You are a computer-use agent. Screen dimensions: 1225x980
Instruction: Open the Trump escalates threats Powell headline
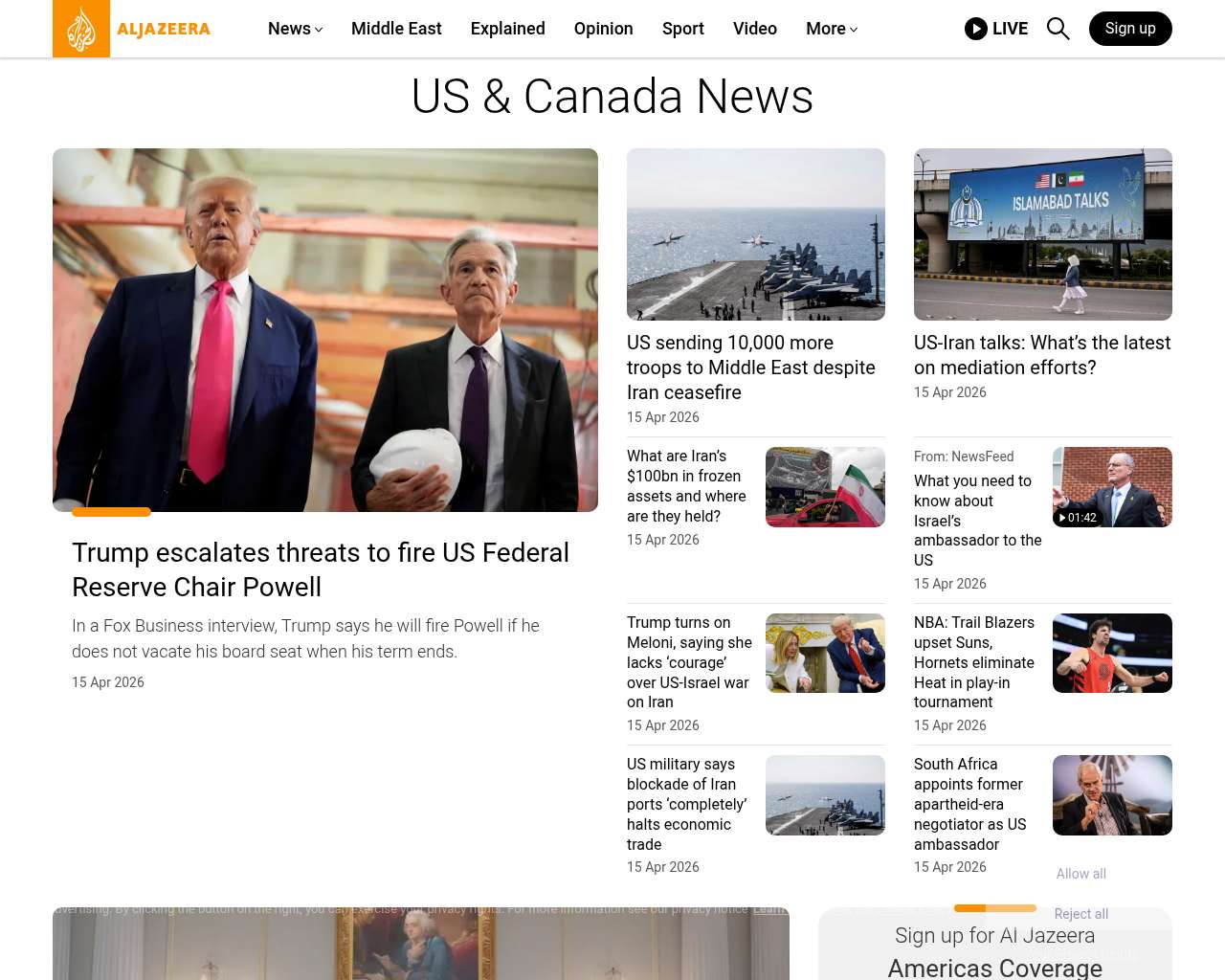[321, 569]
